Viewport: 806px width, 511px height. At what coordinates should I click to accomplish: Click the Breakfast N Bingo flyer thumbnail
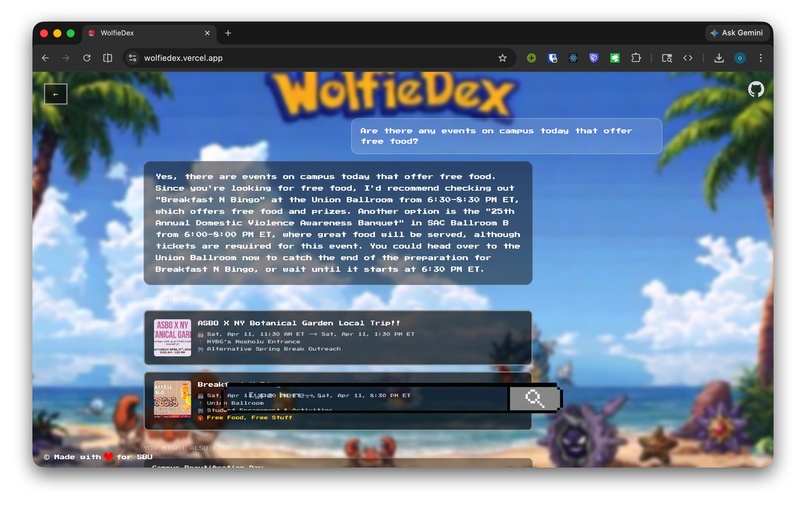pos(172,399)
